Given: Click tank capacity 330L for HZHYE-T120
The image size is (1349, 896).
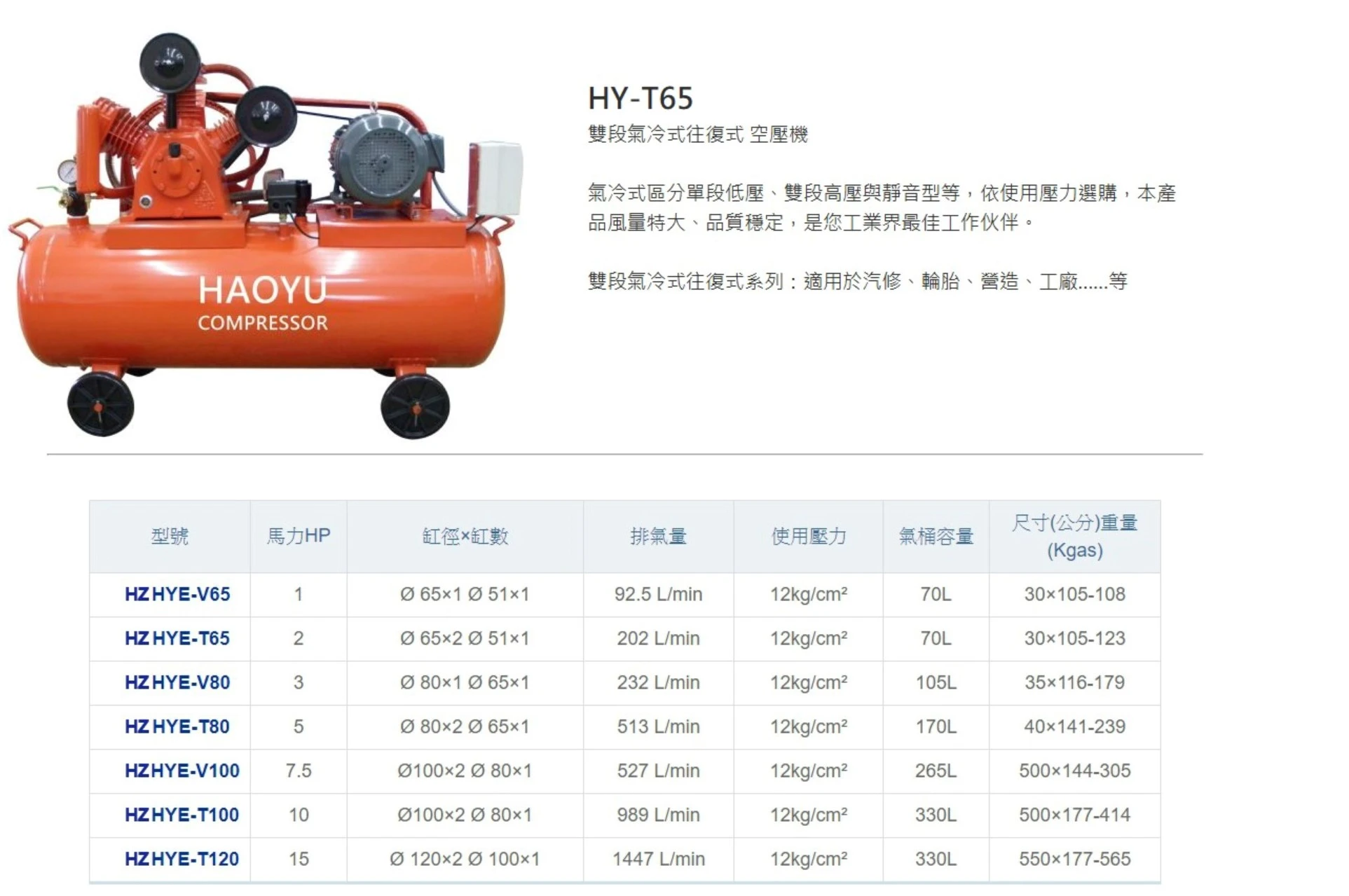Looking at the screenshot, I should 936,860.
